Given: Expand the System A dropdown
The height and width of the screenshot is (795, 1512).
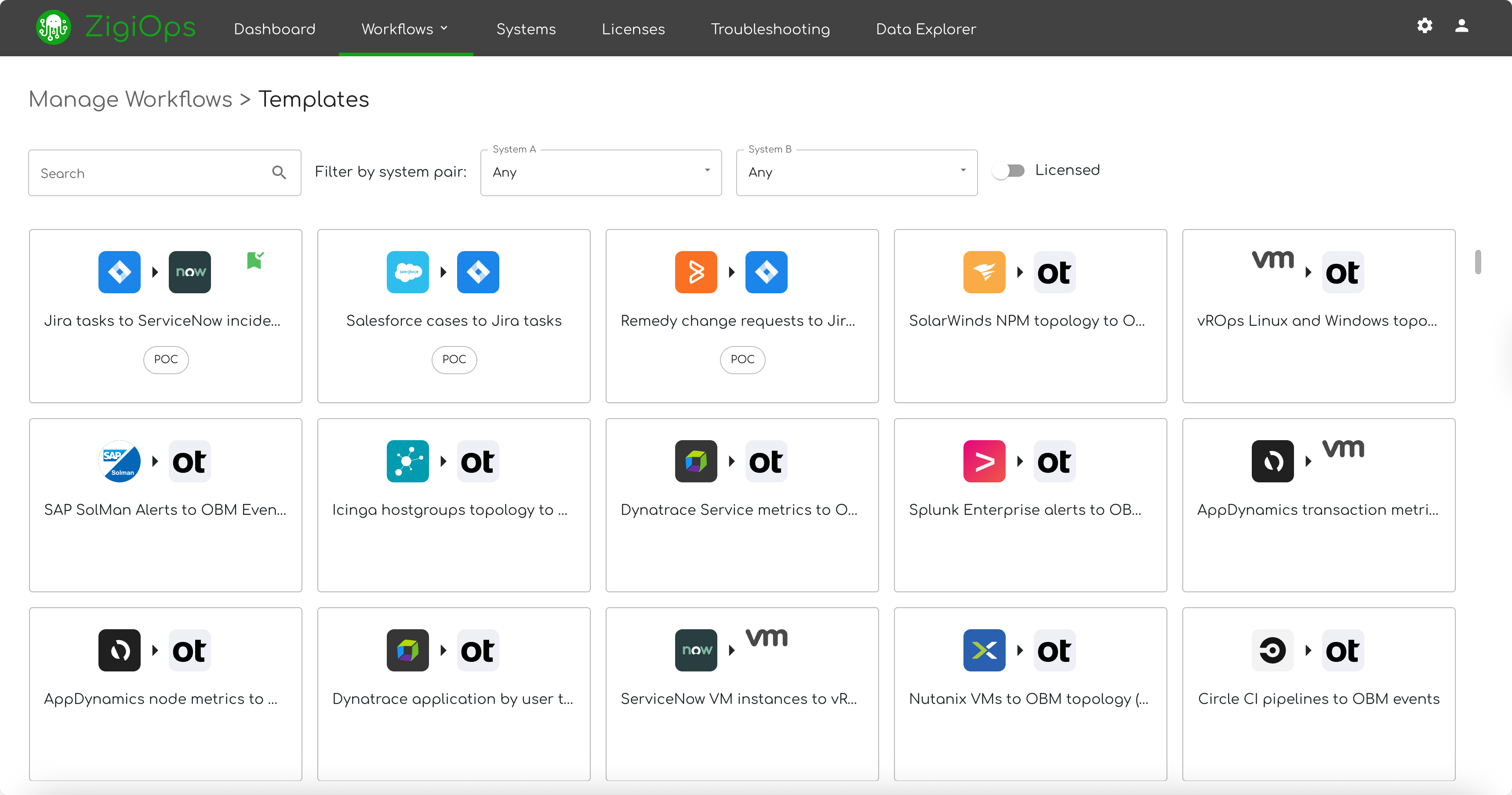Looking at the screenshot, I should (600, 172).
